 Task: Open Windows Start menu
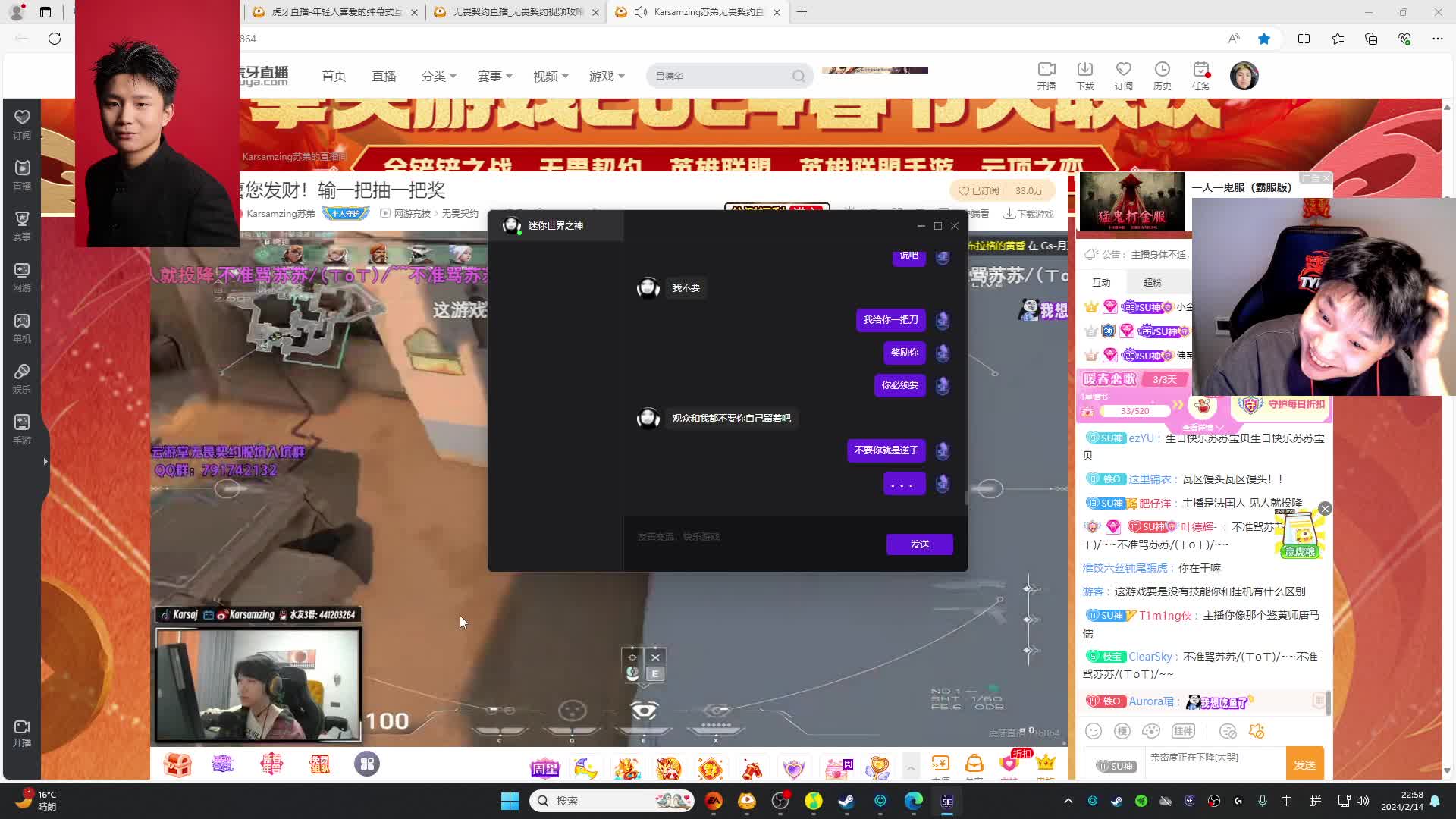tap(510, 801)
